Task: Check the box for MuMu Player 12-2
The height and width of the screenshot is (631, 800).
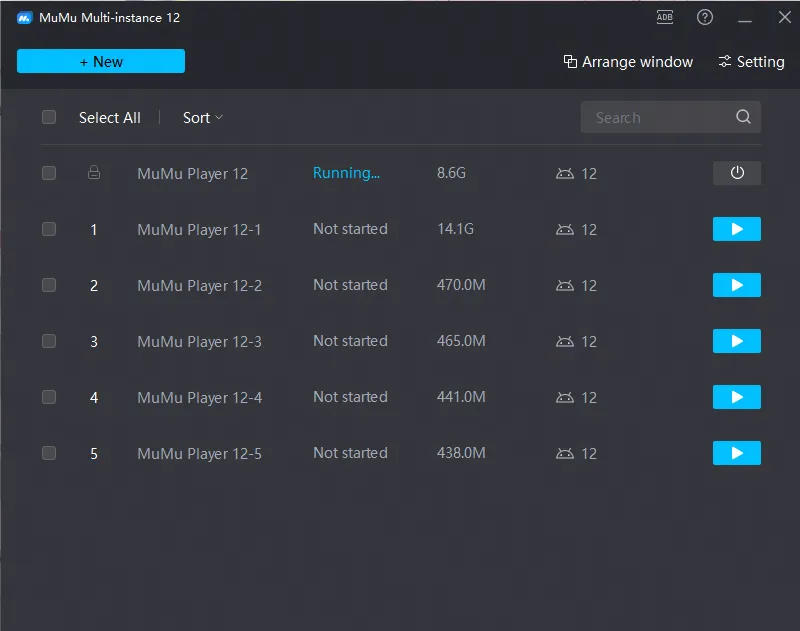Action: [x=49, y=285]
